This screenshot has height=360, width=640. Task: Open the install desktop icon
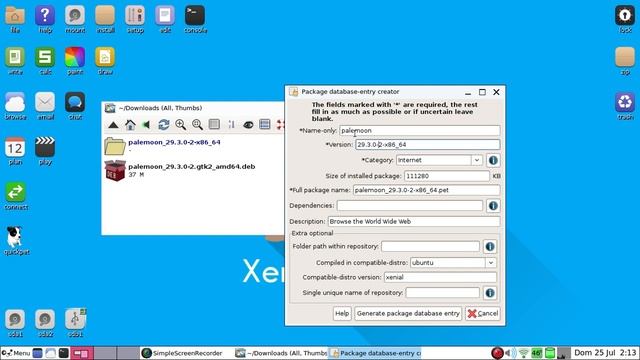[105, 19]
